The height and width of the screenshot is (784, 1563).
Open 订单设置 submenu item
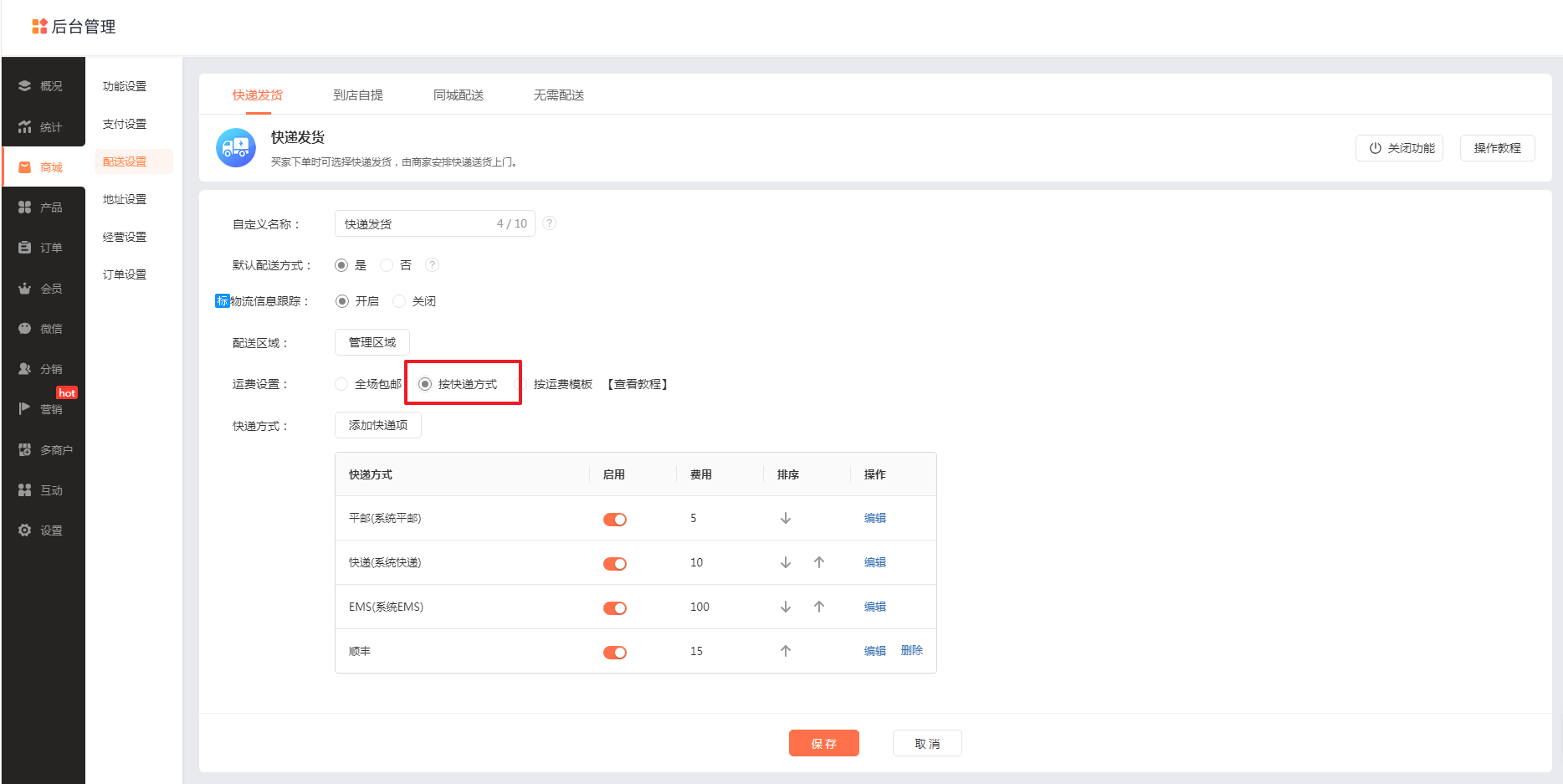click(x=125, y=274)
